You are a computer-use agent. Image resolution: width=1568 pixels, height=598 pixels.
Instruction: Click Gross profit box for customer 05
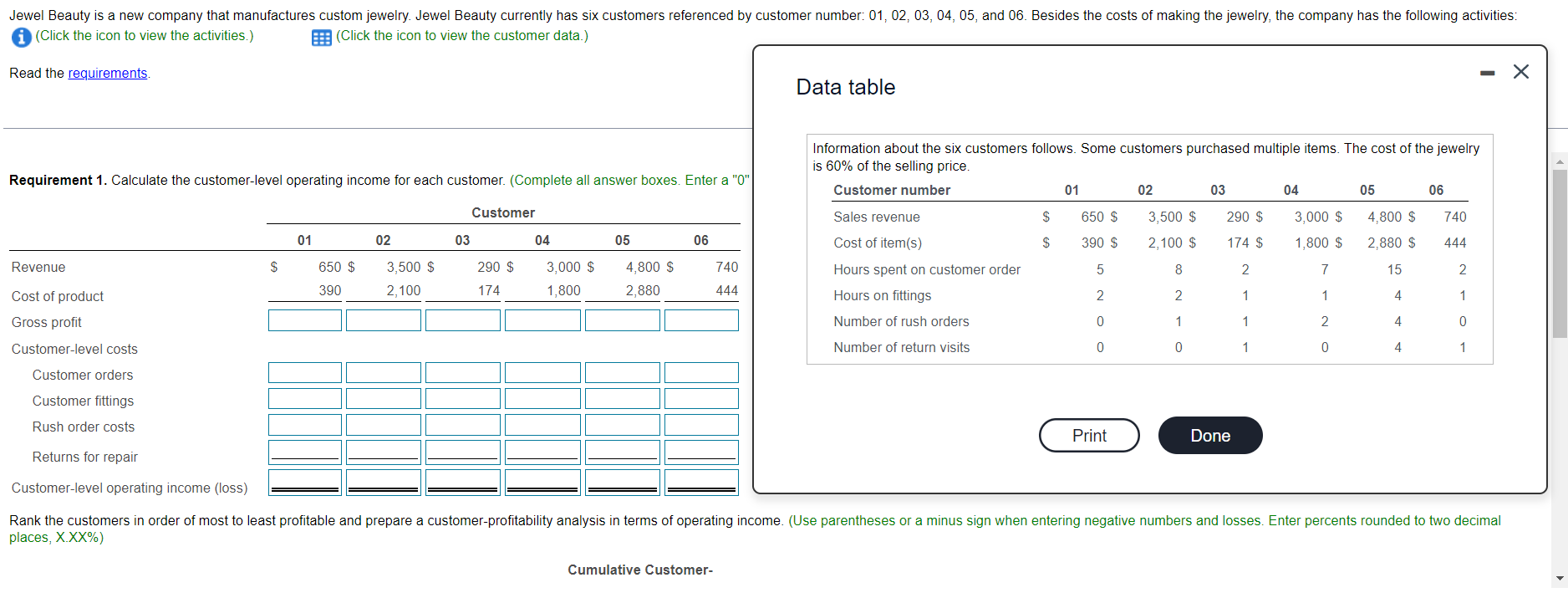click(623, 320)
